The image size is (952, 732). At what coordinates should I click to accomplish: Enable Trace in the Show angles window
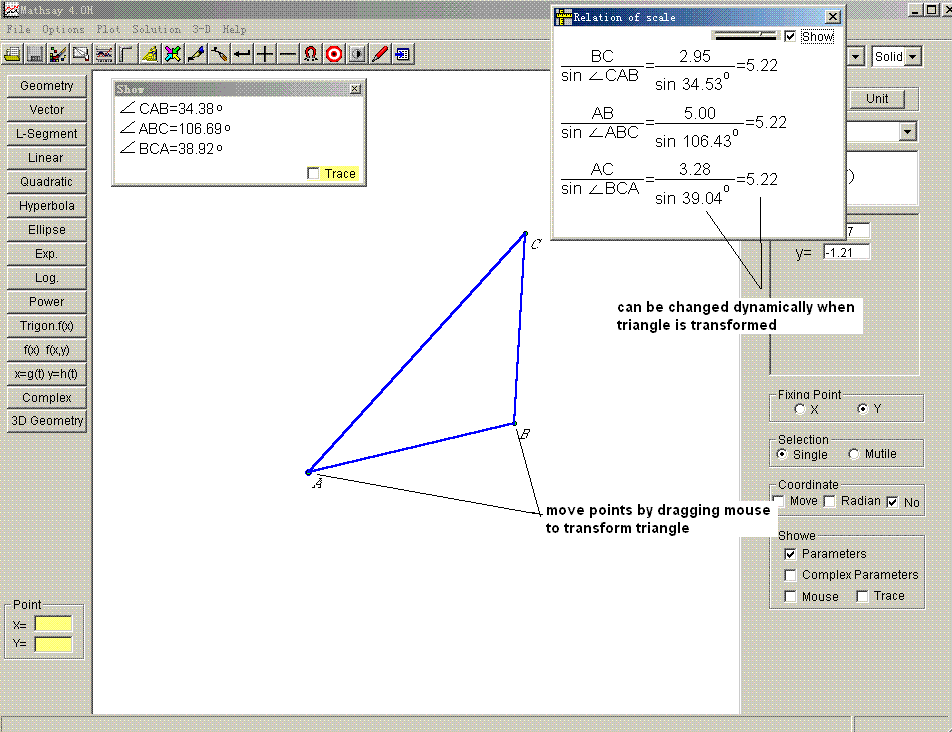click(x=313, y=174)
